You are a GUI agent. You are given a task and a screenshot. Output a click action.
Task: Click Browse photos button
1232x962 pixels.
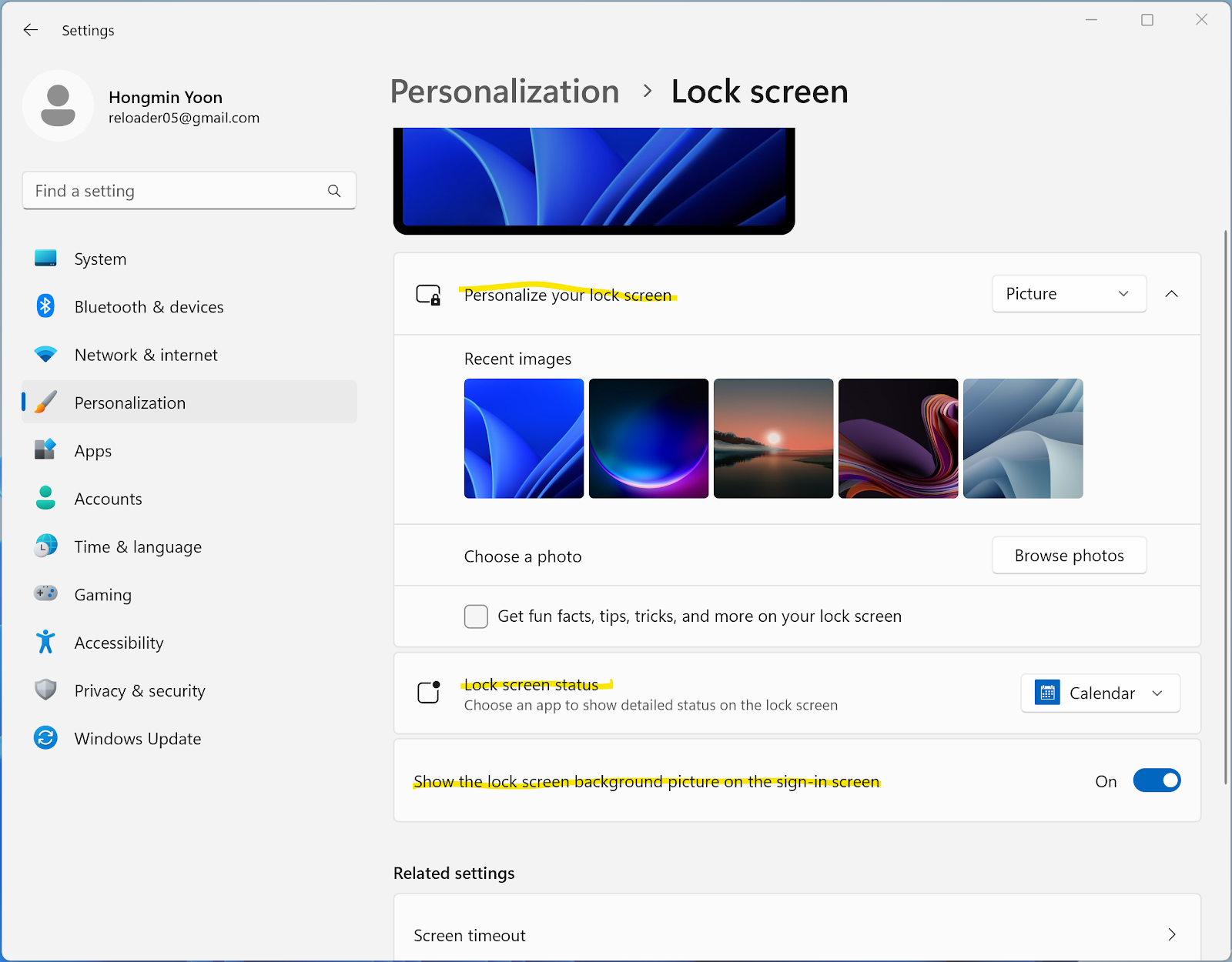[x=1069, y=556]
